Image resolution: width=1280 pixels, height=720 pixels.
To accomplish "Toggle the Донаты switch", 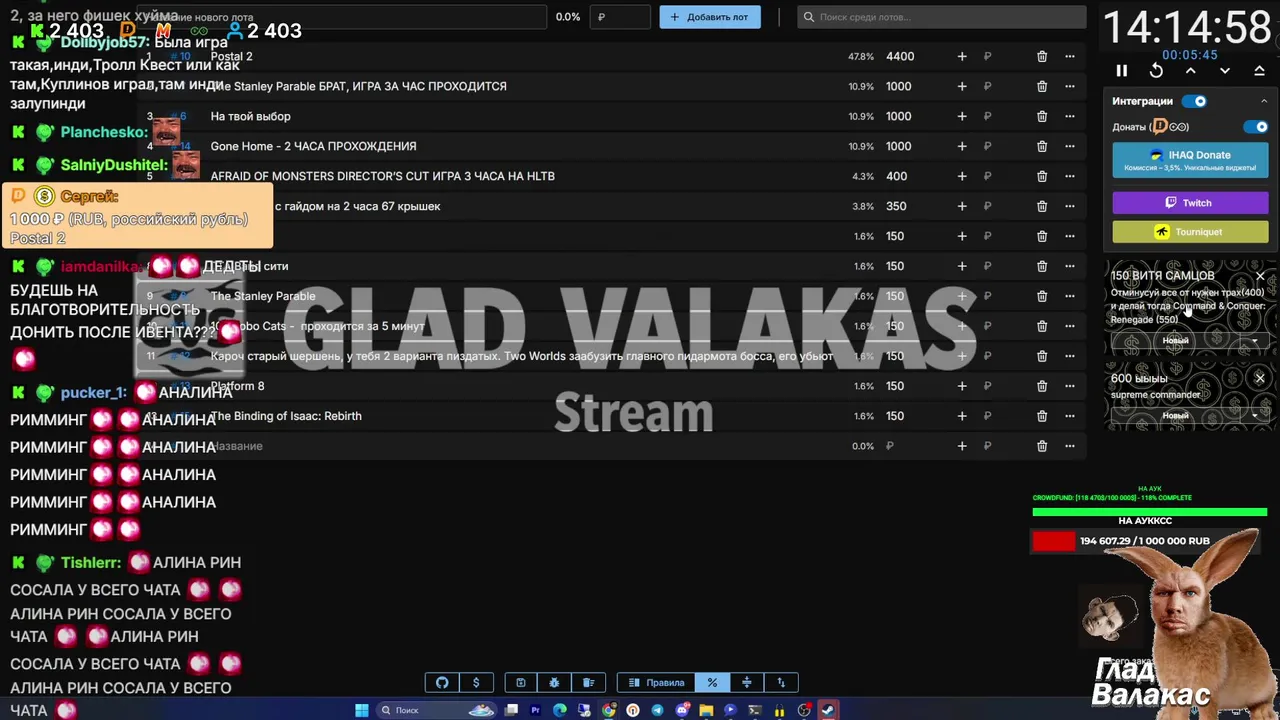I will point(1256,127).
